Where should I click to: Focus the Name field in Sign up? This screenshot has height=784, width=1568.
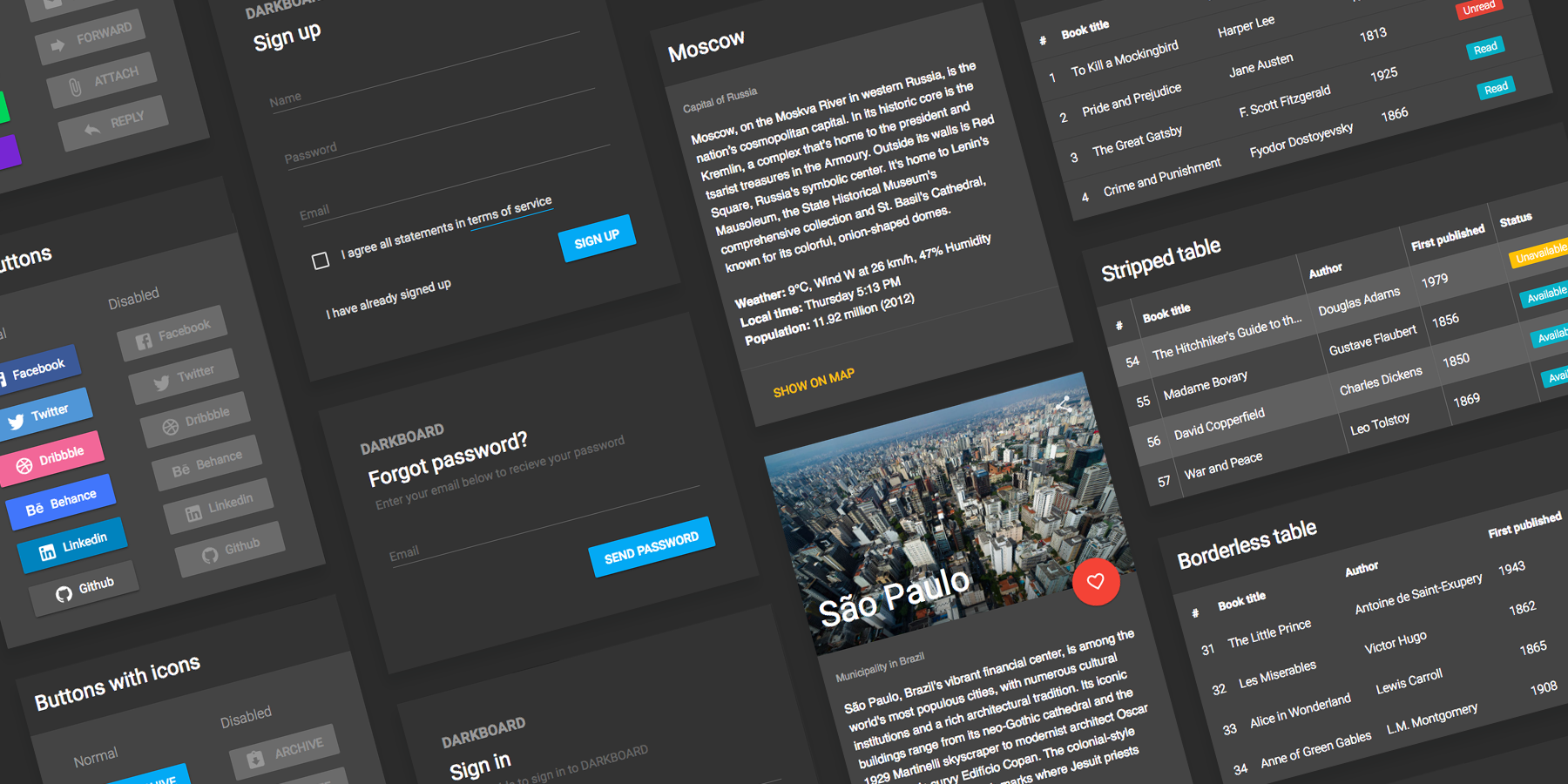coord(427,73)
